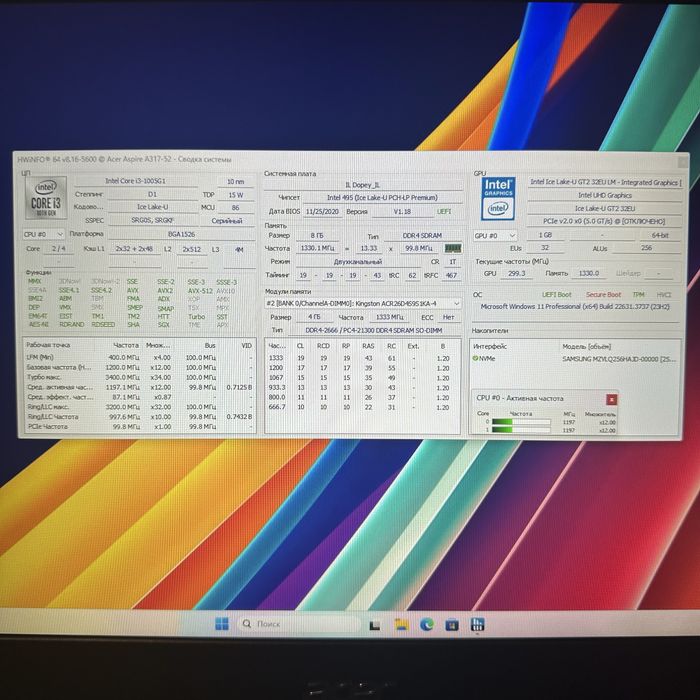Click the IL Dopey_IL motherboard field
Screen dimensions: 700x700
tap(362, 185)
